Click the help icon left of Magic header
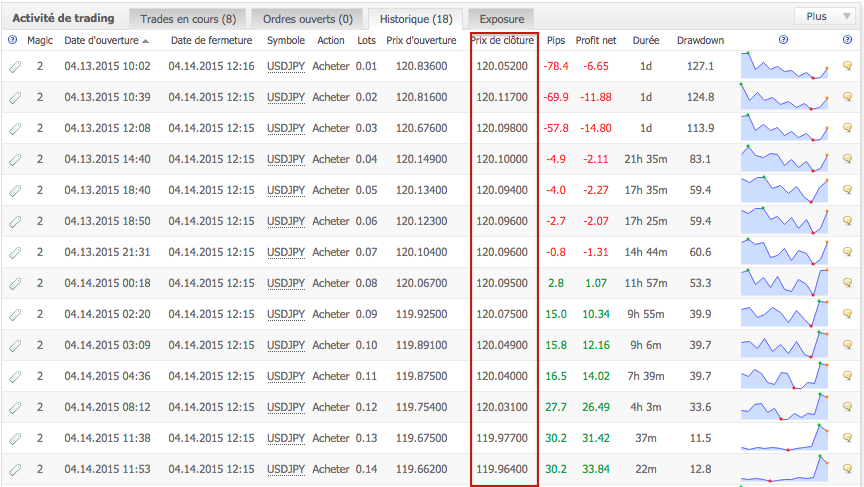864x487 pixels. coord(12,40)
